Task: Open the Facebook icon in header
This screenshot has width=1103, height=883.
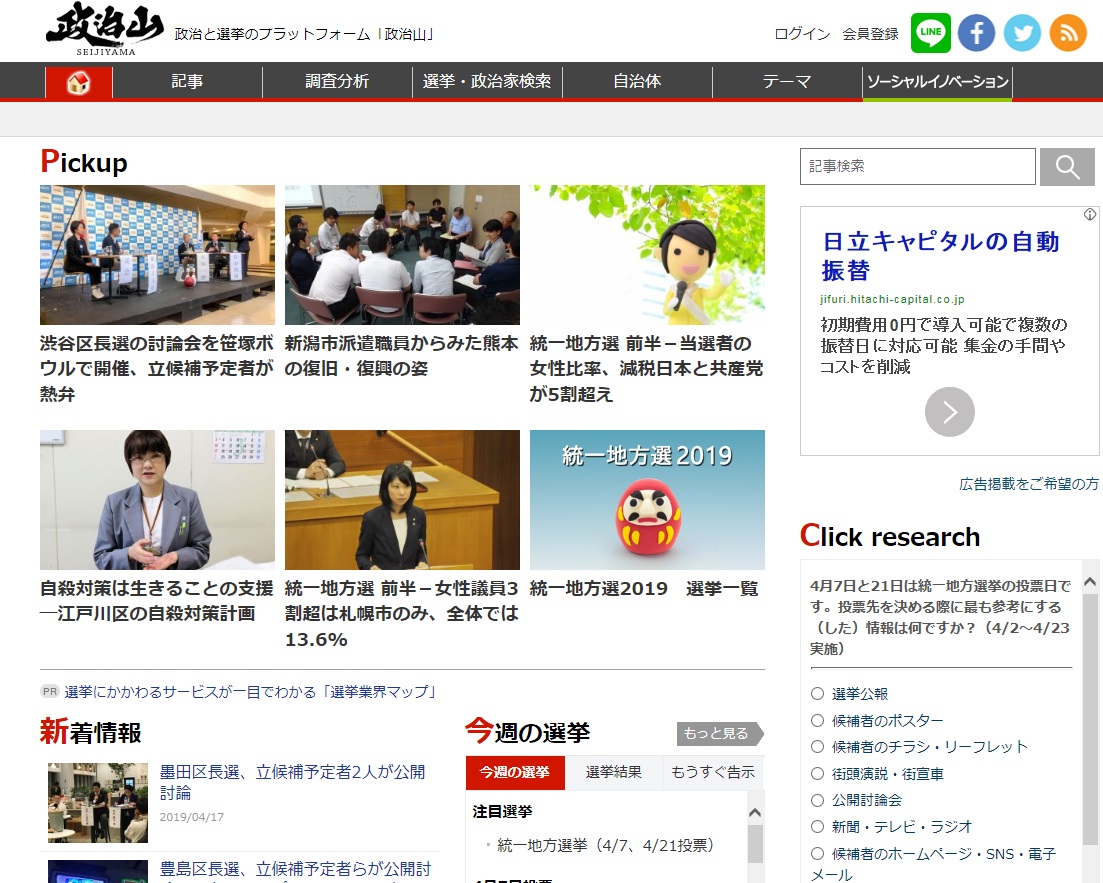Action: [x=976, y=33]
